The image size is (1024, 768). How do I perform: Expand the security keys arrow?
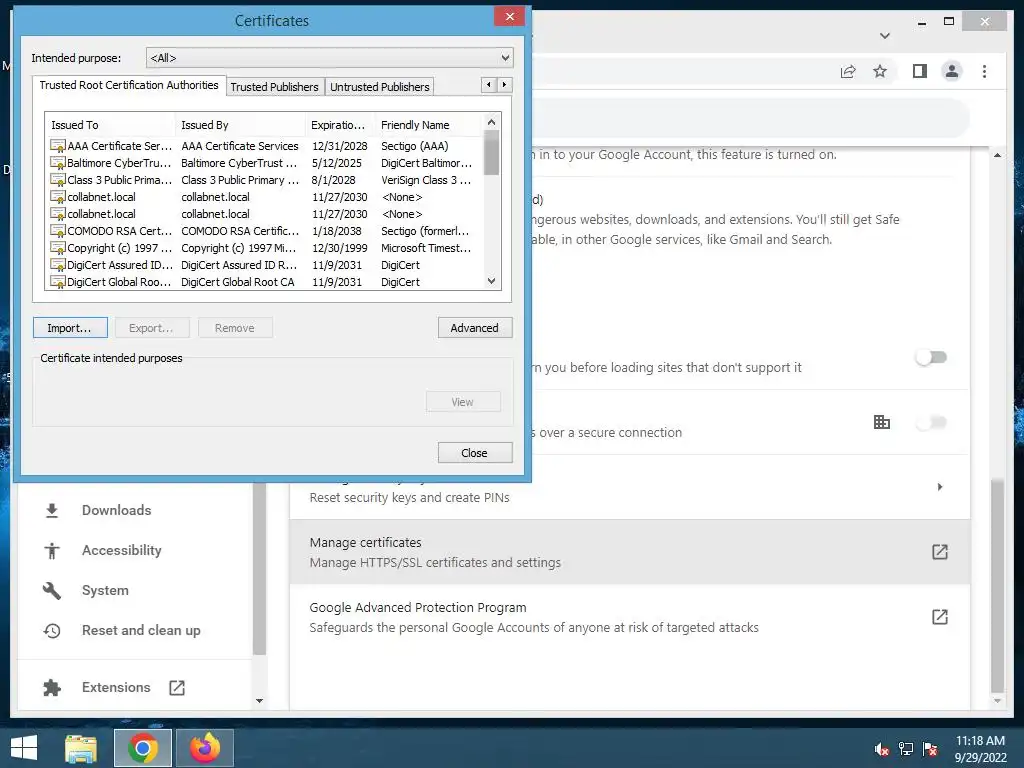[x=940, y=487]
